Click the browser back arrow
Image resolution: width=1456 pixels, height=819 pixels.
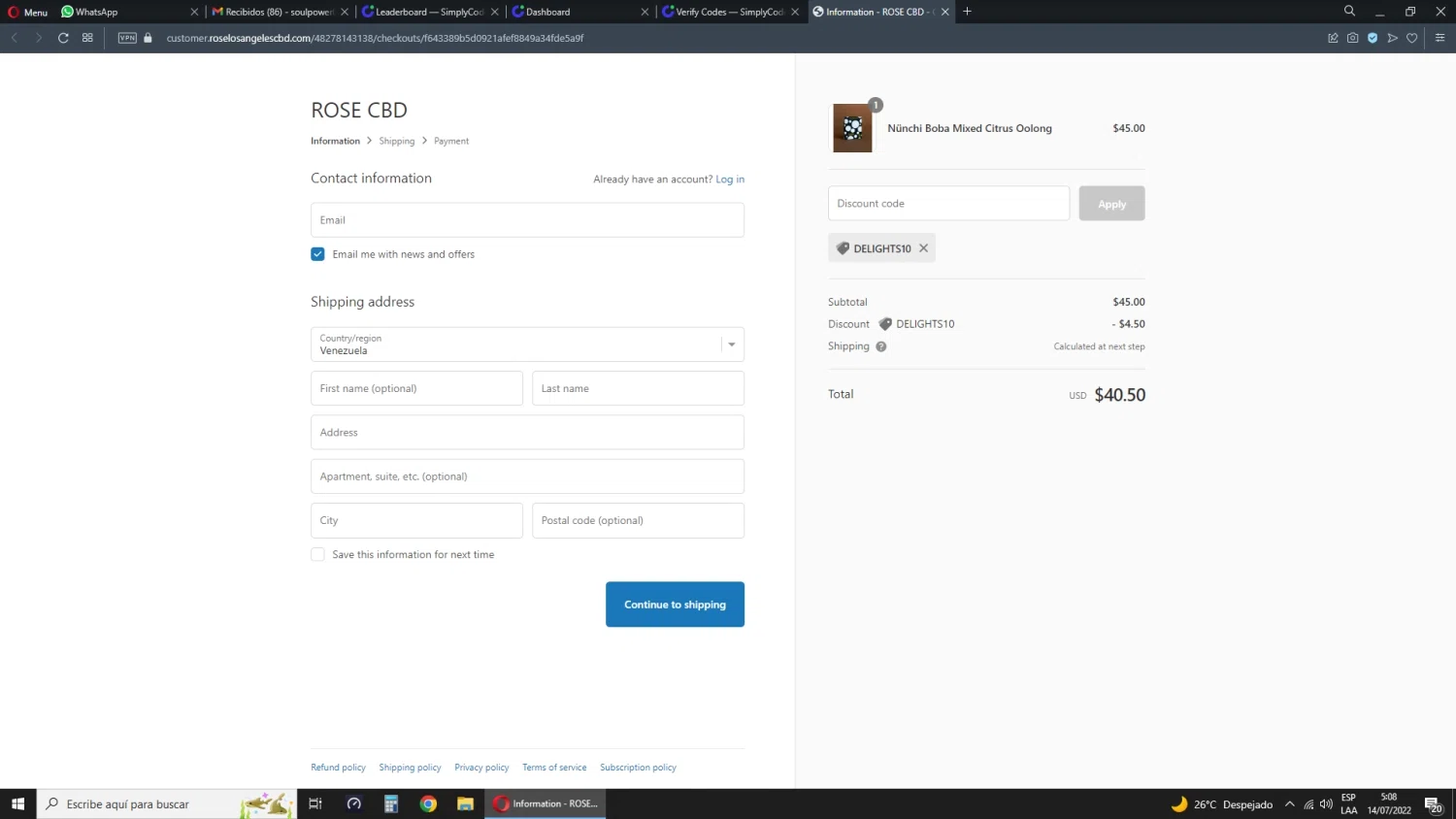point(15,38)
